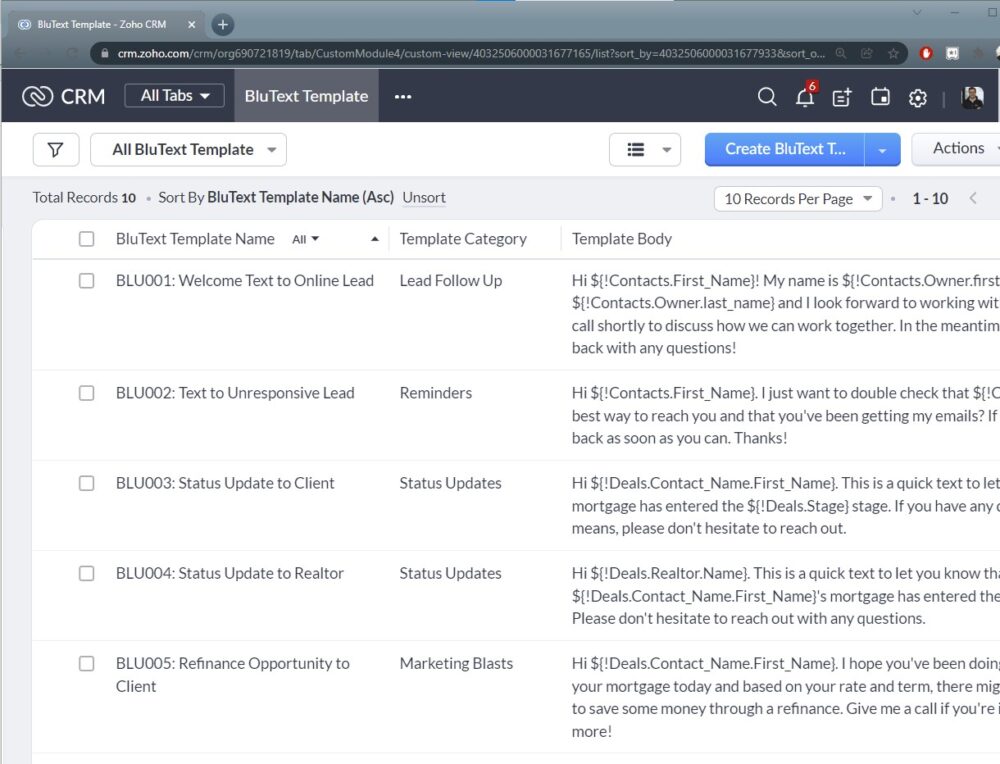Select checkbox for BLU003 Status Update to Client

(x=87, y=483)
